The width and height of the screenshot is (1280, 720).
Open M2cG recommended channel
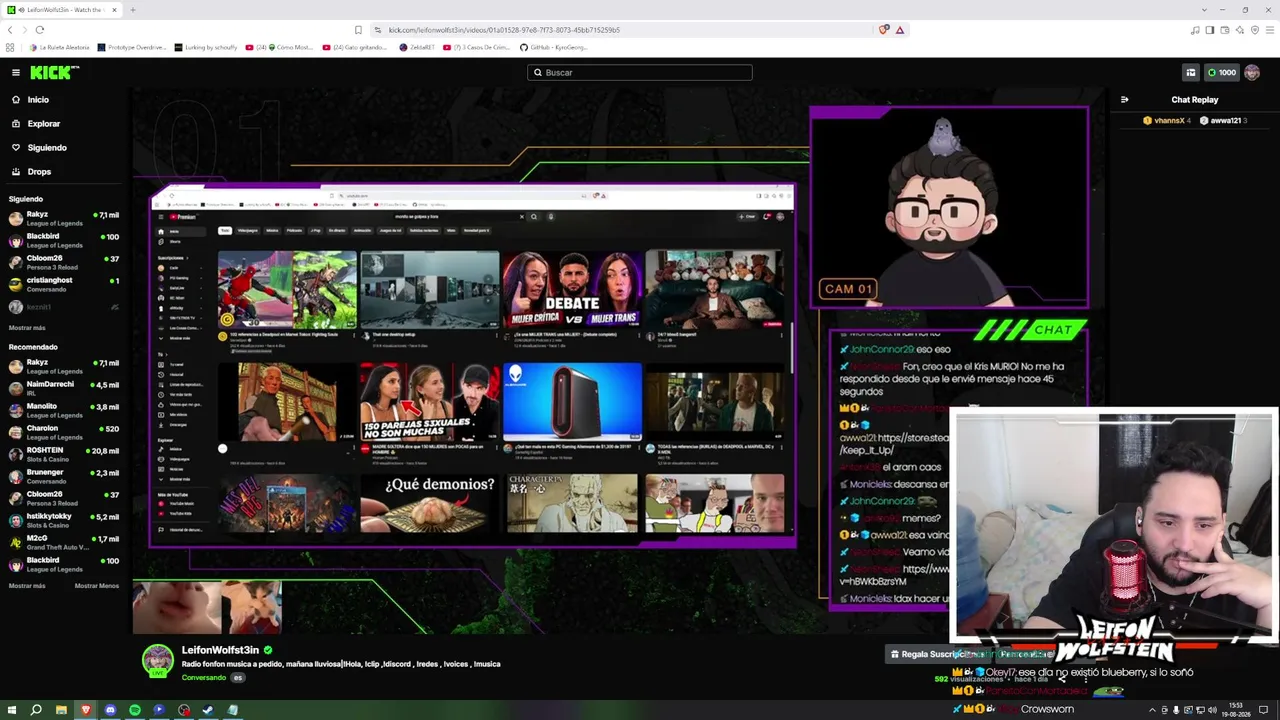click(x=64, y=542)
